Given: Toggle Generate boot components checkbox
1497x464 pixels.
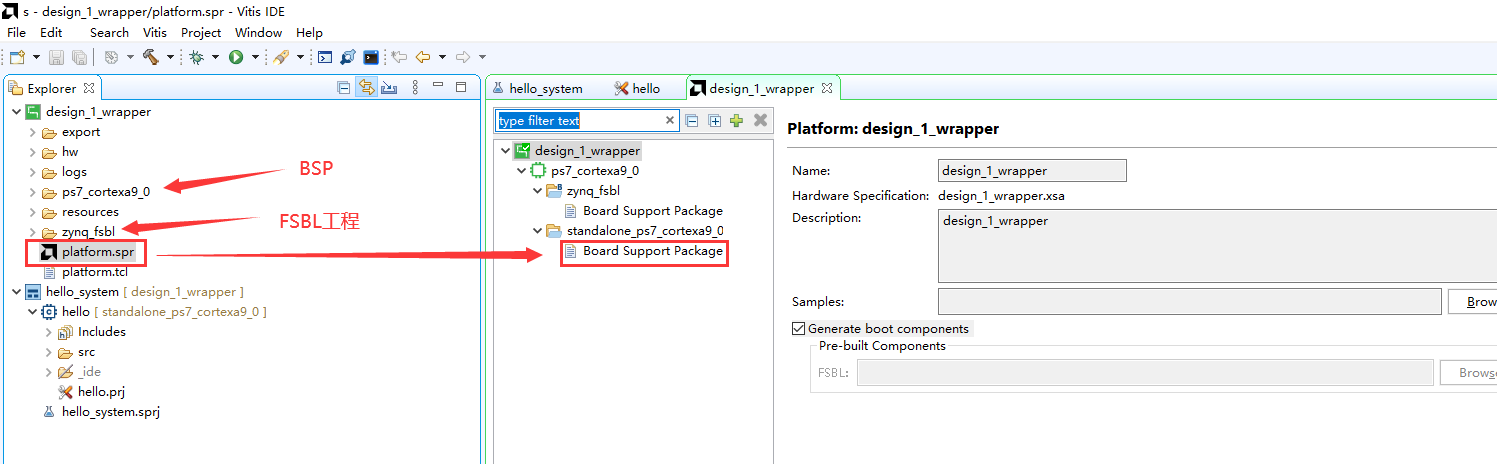Looking at the screenshot, I should [798, 328].
